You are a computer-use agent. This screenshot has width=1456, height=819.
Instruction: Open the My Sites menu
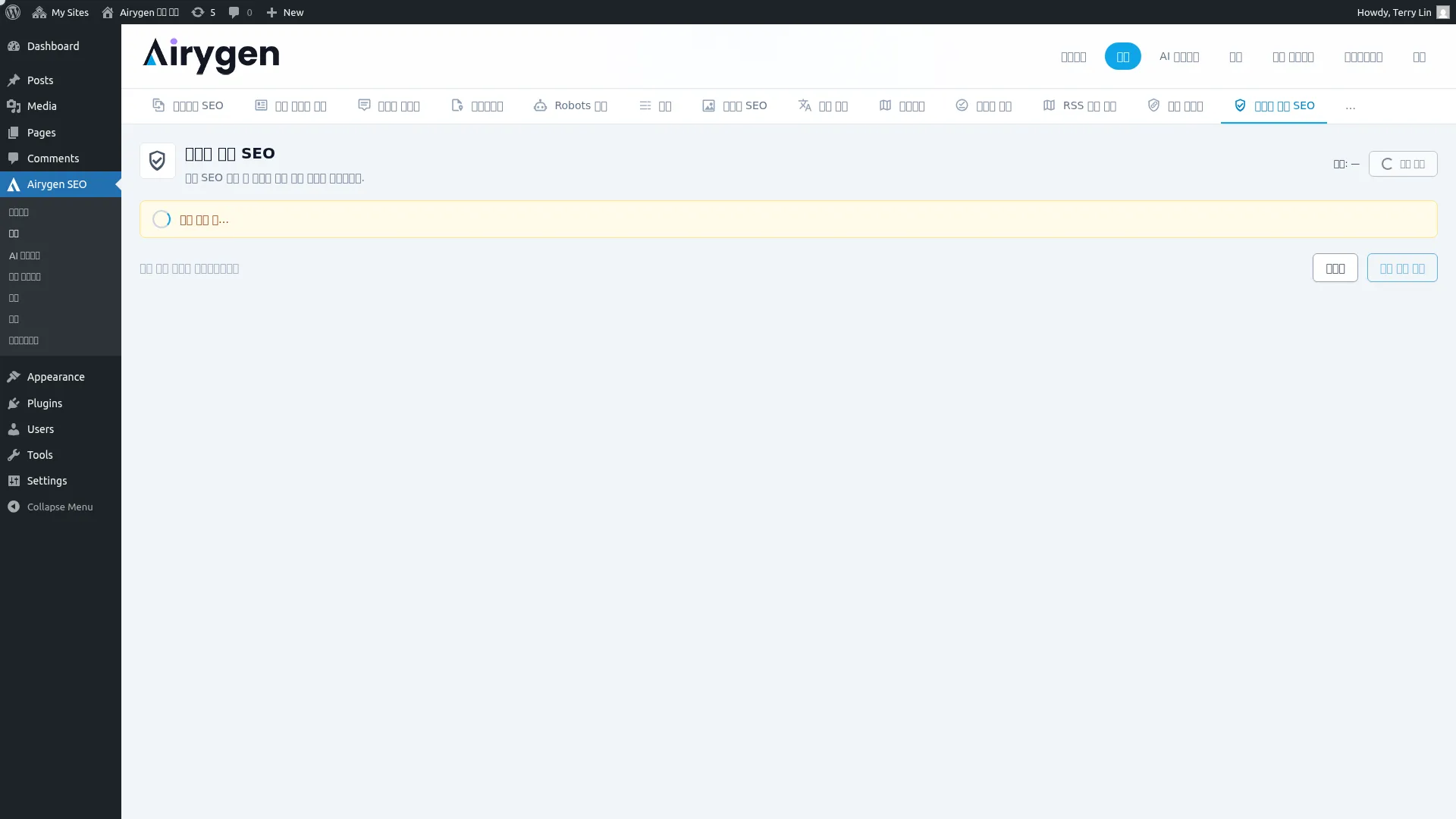tap(61, 12)
